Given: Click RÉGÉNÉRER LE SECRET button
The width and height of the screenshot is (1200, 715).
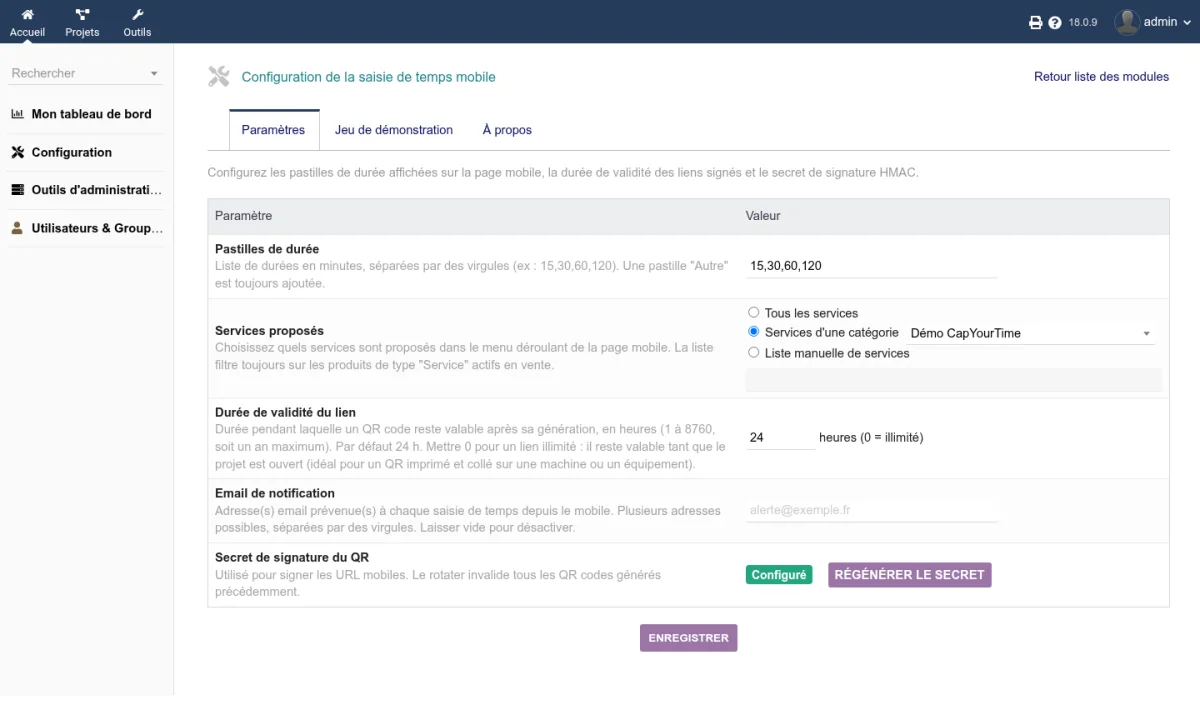Looking at the screenshot, I should 910,575.
